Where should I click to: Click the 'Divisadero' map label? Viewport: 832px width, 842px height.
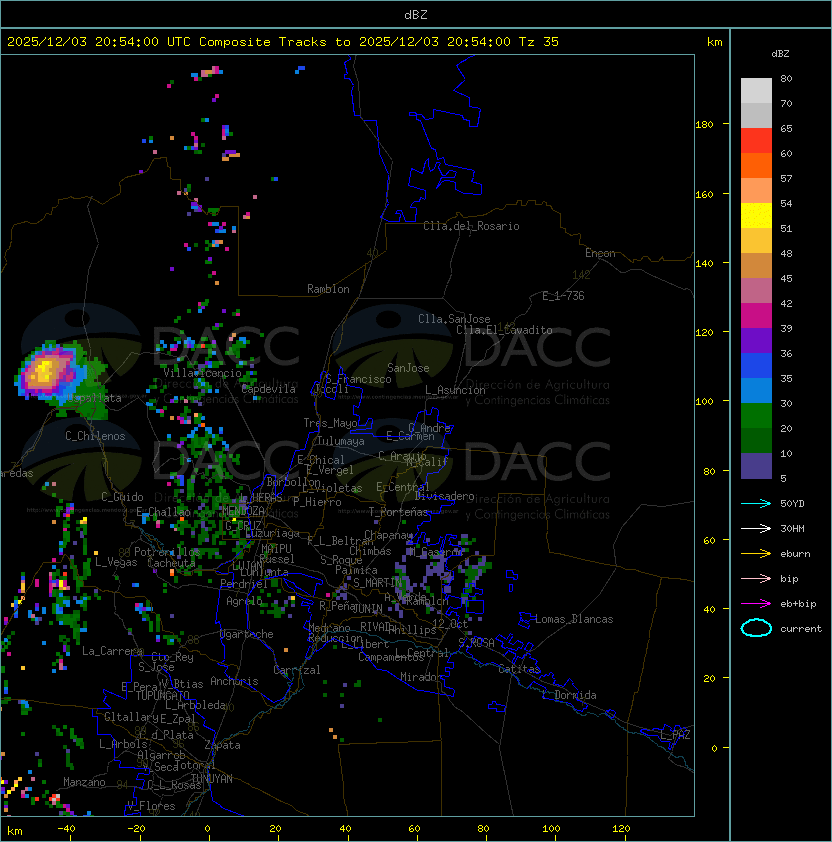point(445,496)
